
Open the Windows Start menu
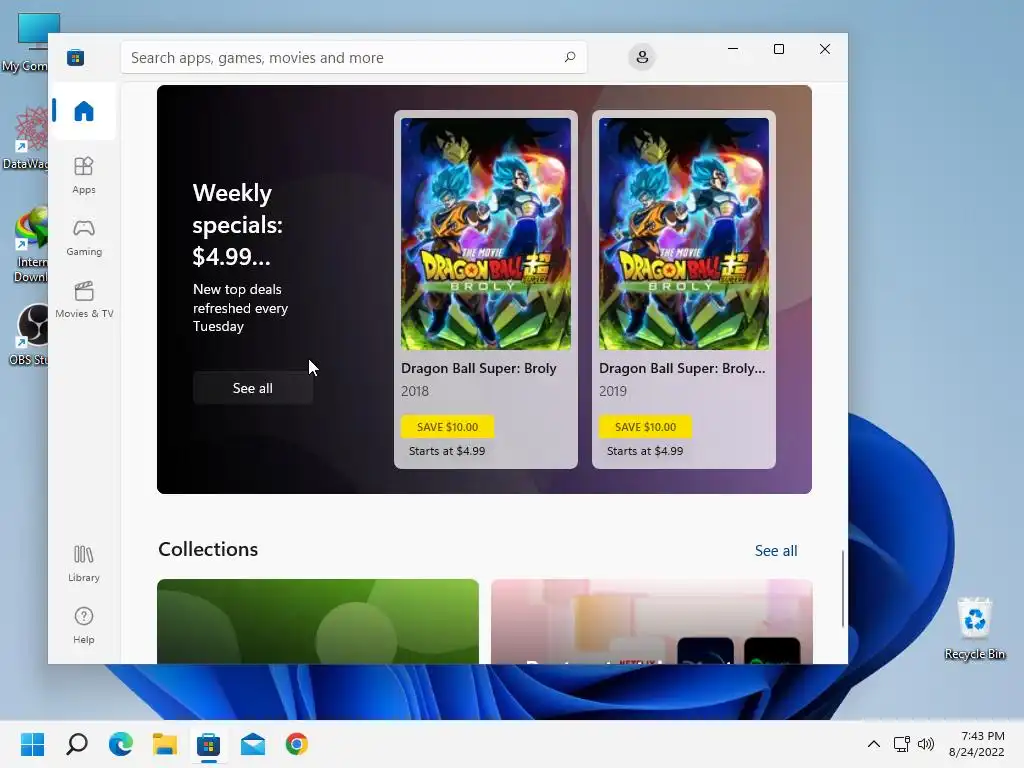click(33, 744)
